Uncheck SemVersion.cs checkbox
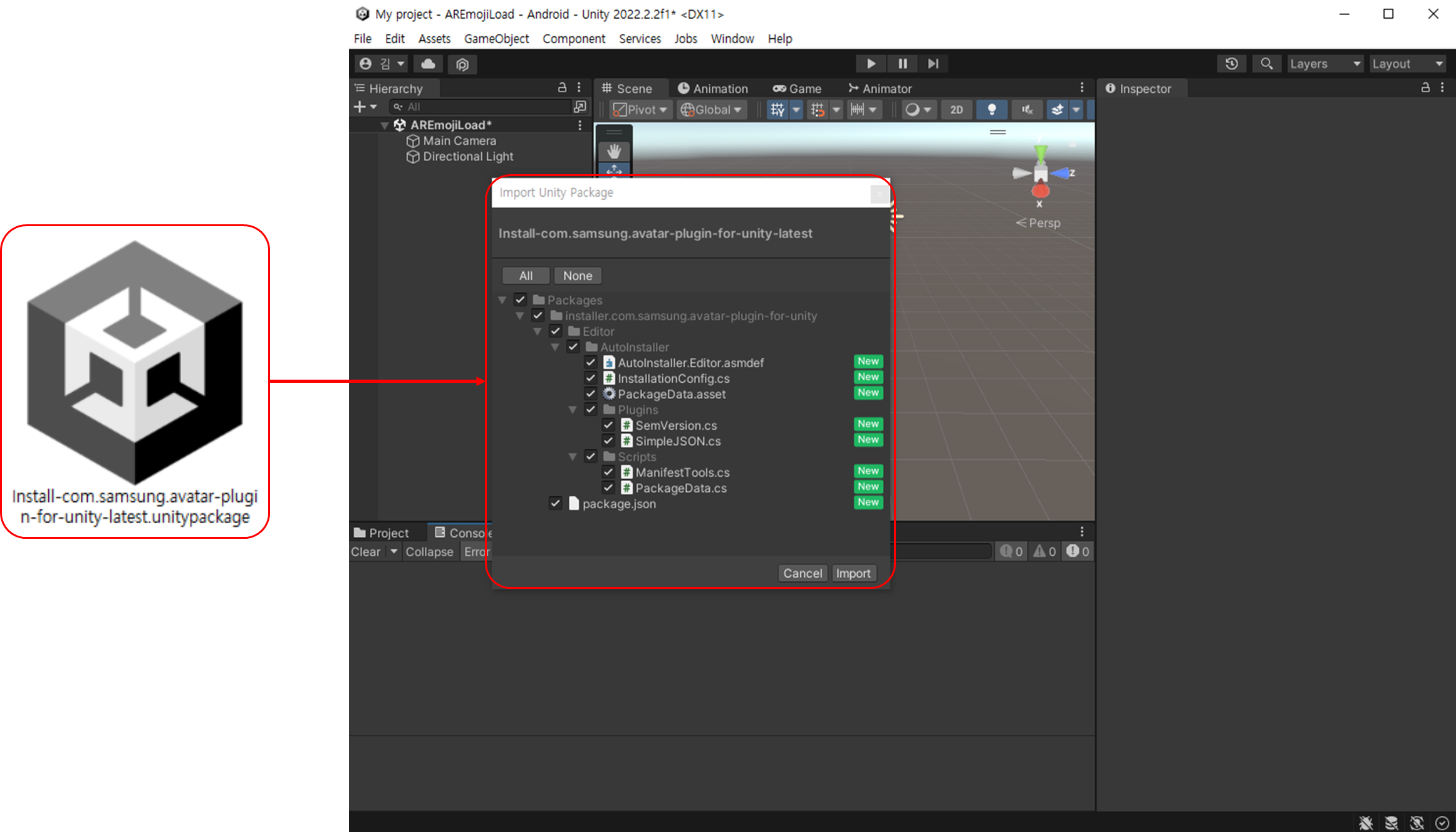The width and height of the screenshot is (1456, 832). [x=608, y=425]
